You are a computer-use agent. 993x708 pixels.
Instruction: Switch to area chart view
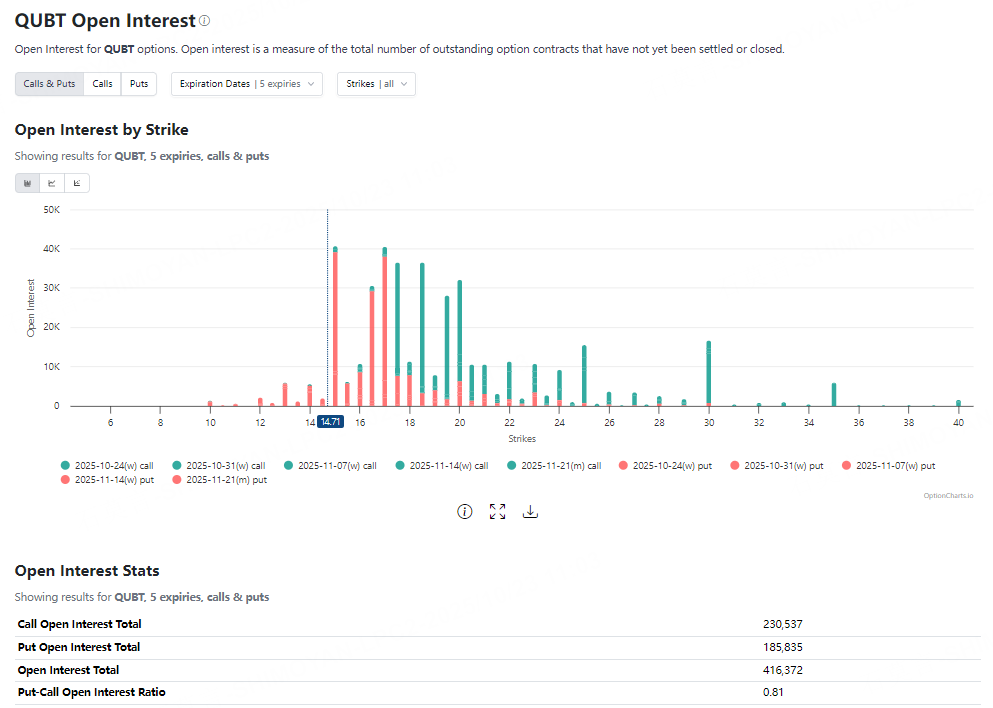tap(76, 183)
